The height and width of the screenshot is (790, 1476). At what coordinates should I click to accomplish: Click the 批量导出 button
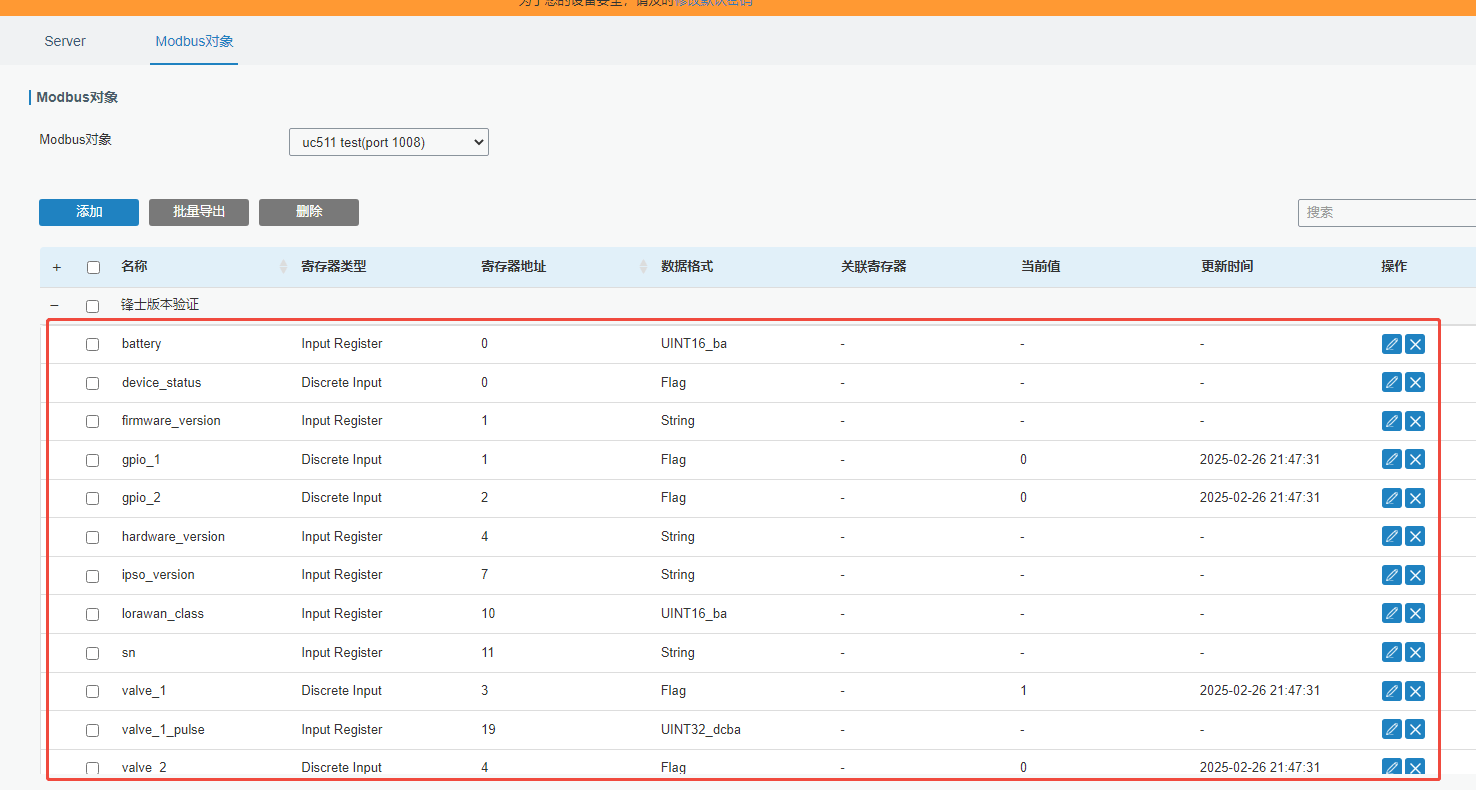tap(199, 212)
